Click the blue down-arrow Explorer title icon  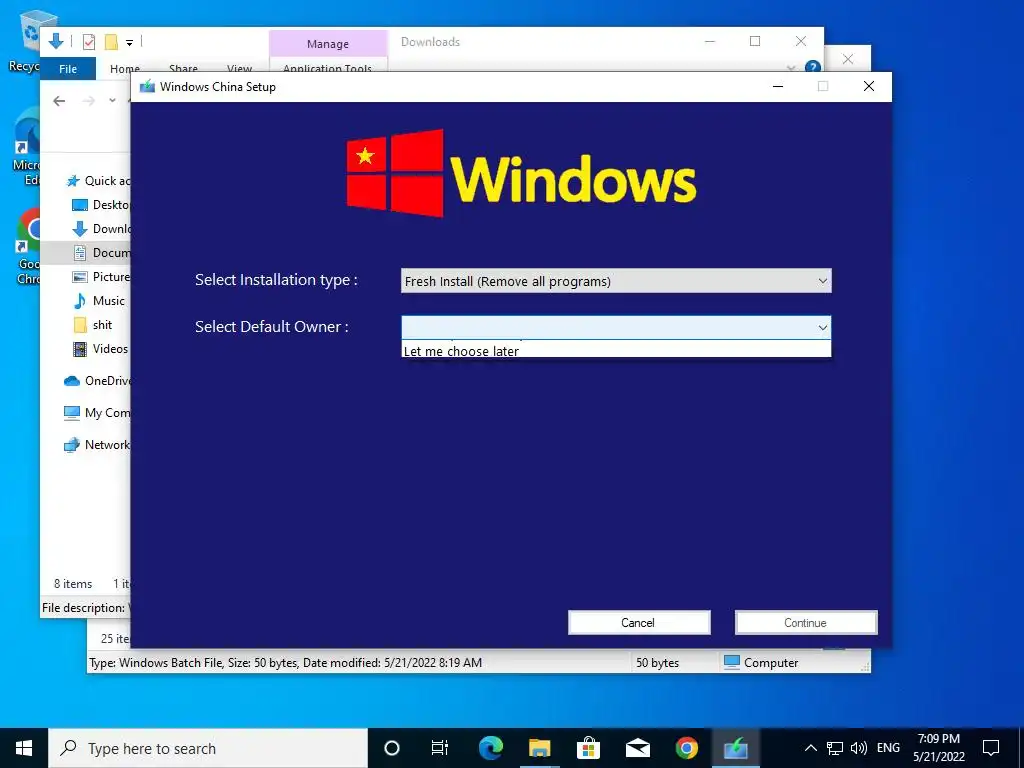[56, 41]
